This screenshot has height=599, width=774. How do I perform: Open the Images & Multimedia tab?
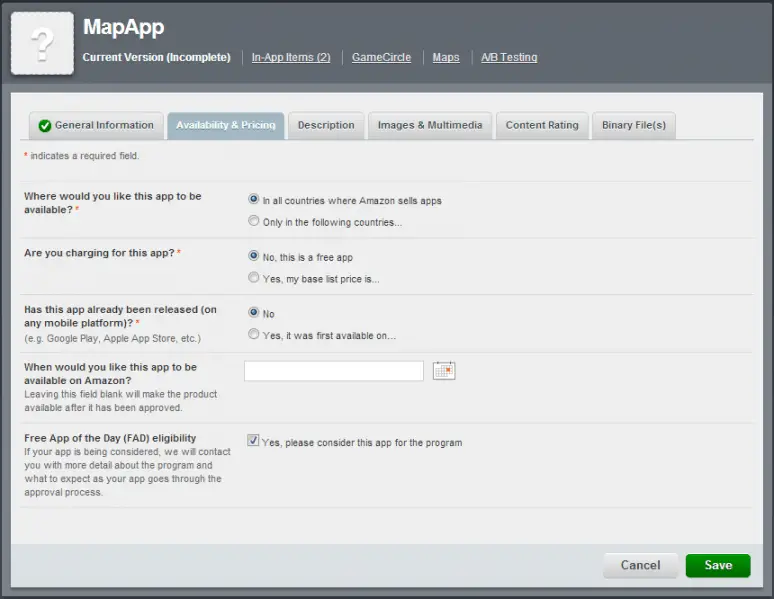tap(430, 125)
